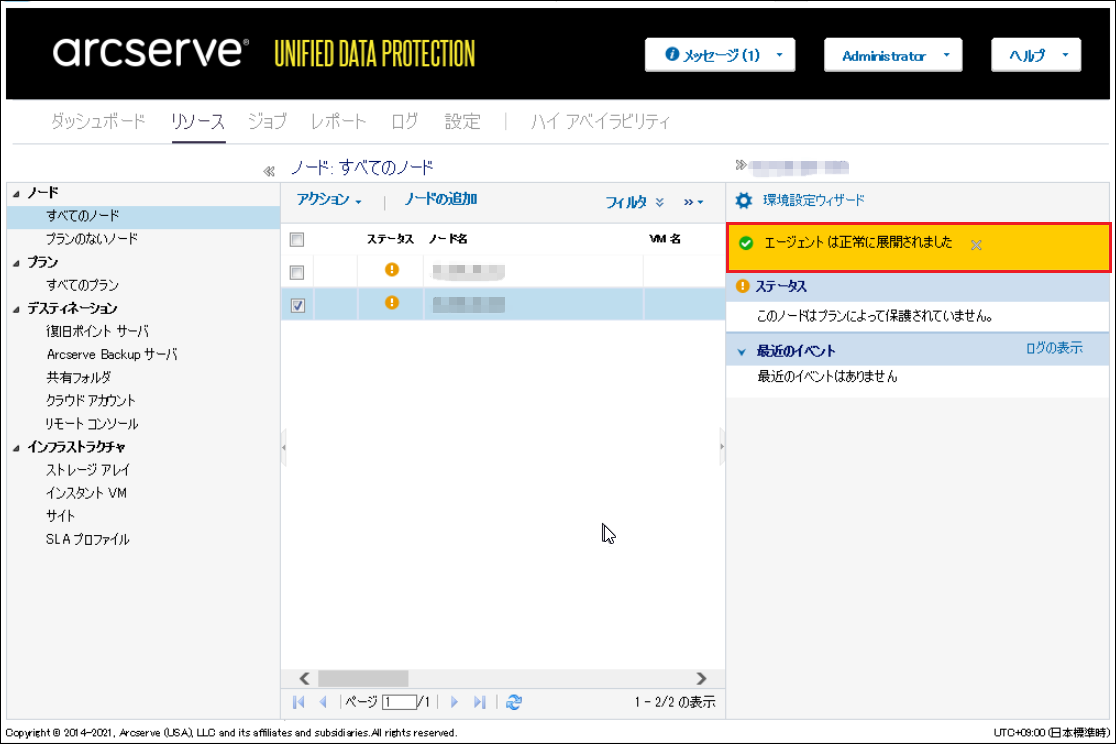The height and width of the screenshot is (744, 1116).
Task: Open the ジョブ tab
Action: coord(267,122)
